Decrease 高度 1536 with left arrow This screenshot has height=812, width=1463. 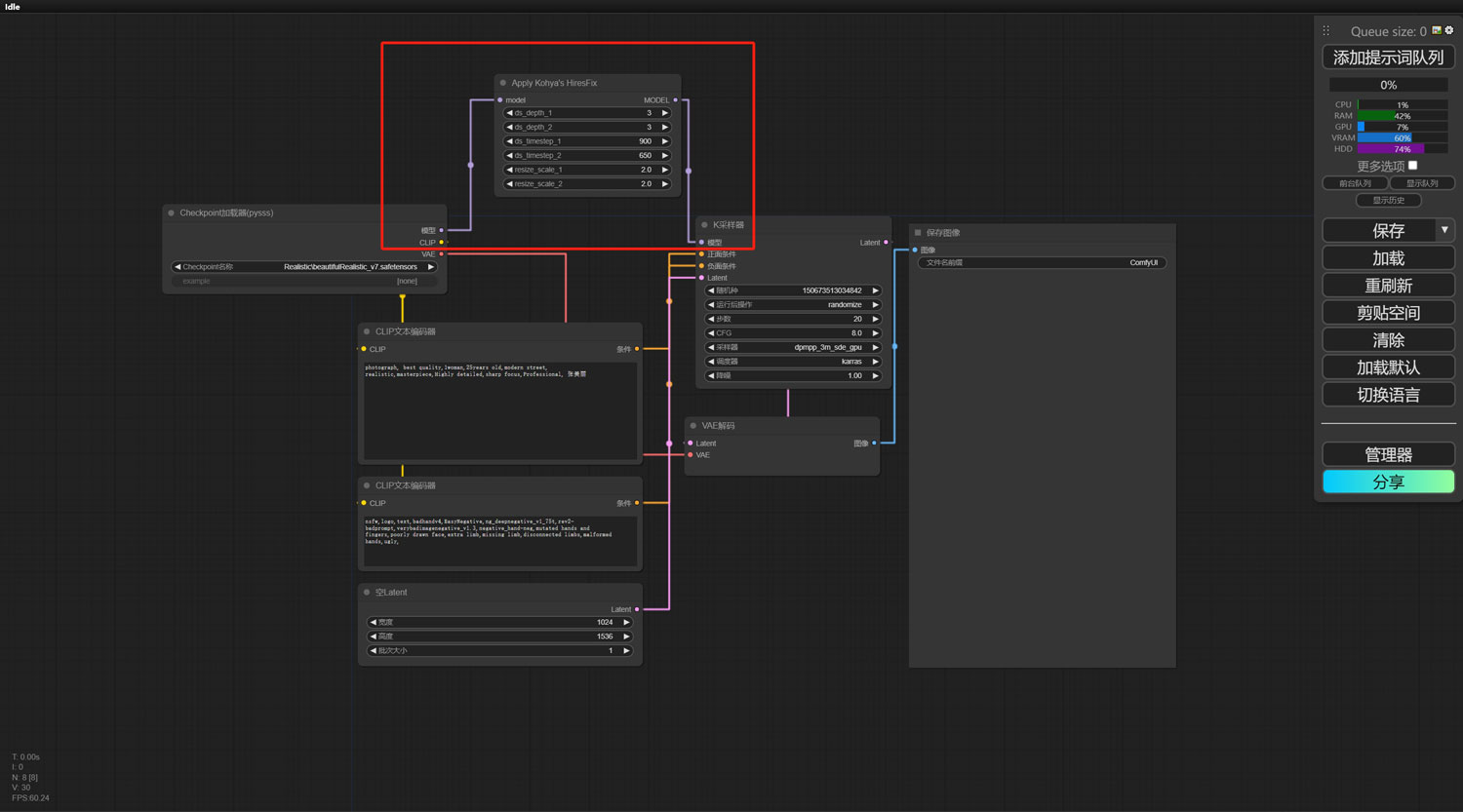click(x=373, y=637)
